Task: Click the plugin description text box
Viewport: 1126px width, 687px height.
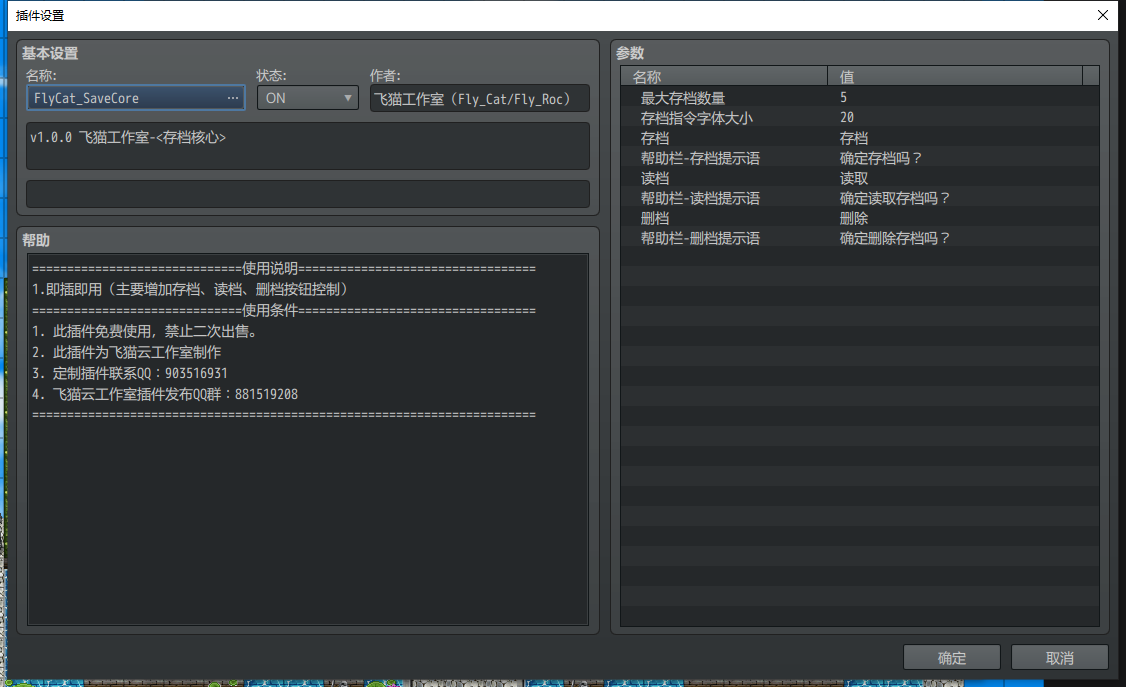Action: tap(307, 146)
